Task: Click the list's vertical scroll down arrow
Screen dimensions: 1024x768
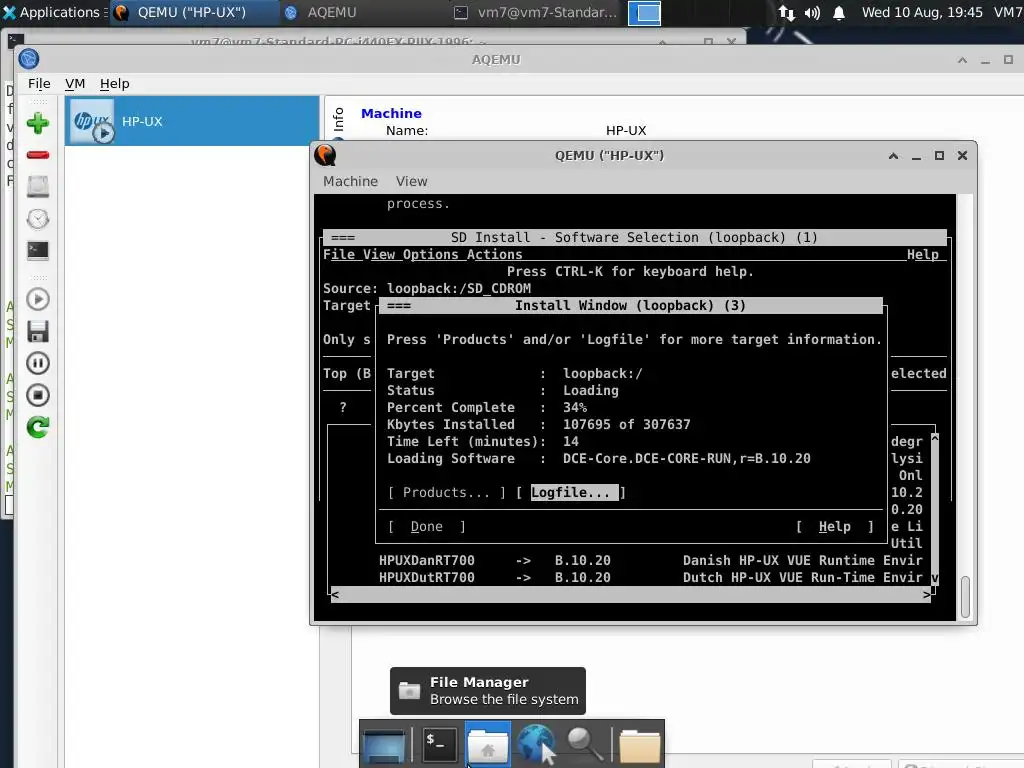Action: pyautogui.click(x=935, y=578)
